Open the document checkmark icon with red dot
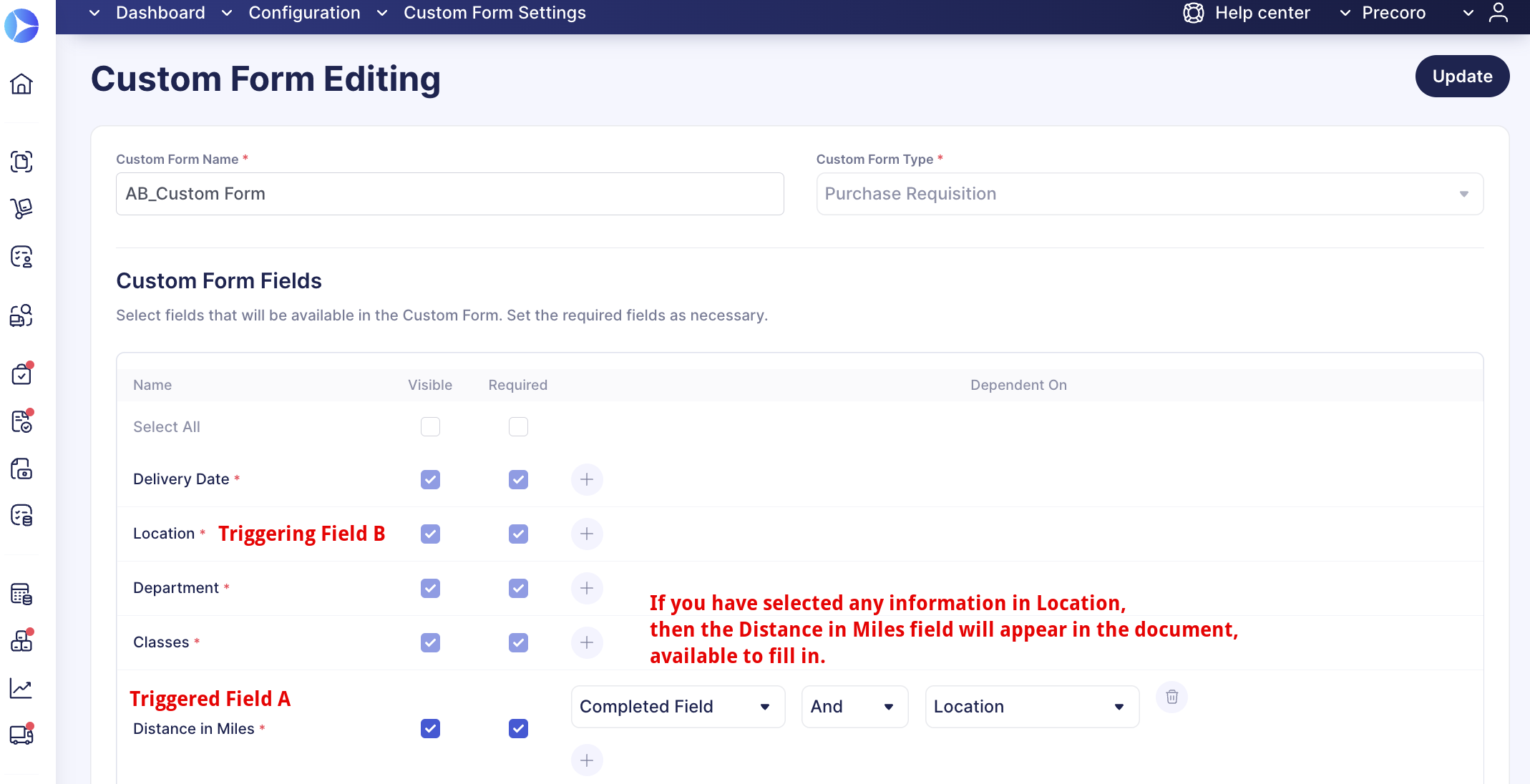This screenshot has width=1530, height=784. coord(22,421)
